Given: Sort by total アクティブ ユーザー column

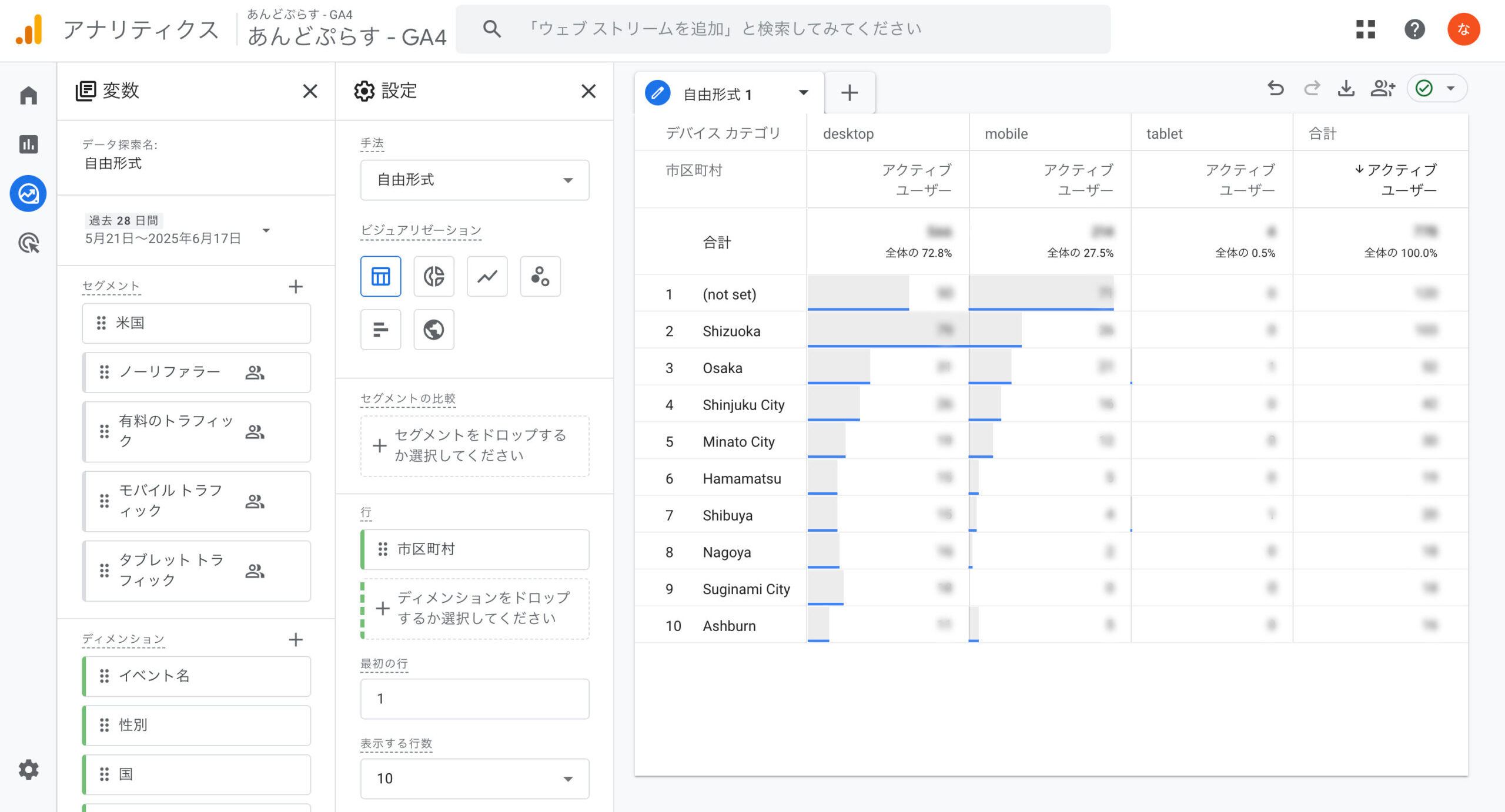Looking at the screenshot, I should coord(1396,180).
